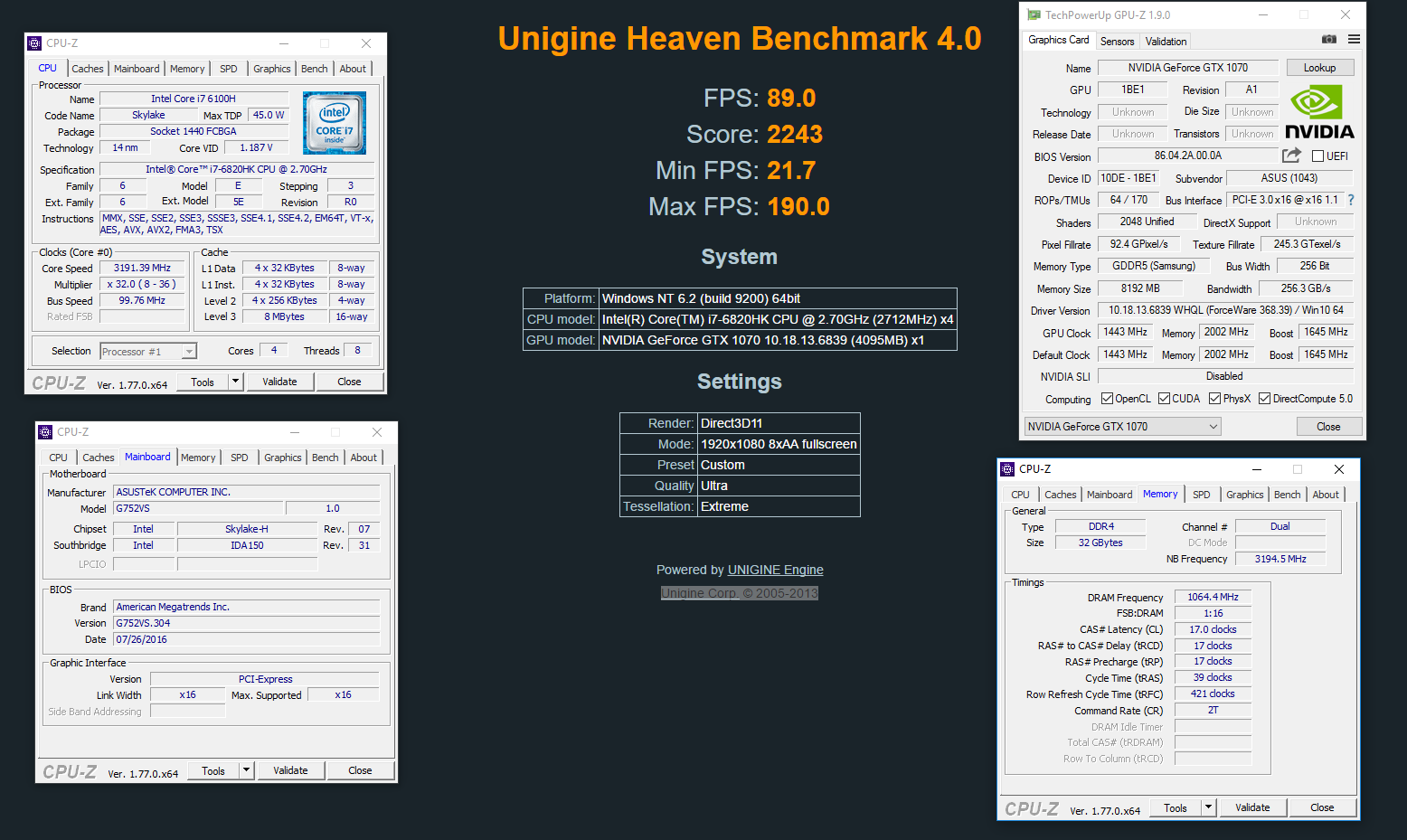Click Tools button in Mainboard CPU-Z window
The image size is (1407, 840).
tap(213, 770)
